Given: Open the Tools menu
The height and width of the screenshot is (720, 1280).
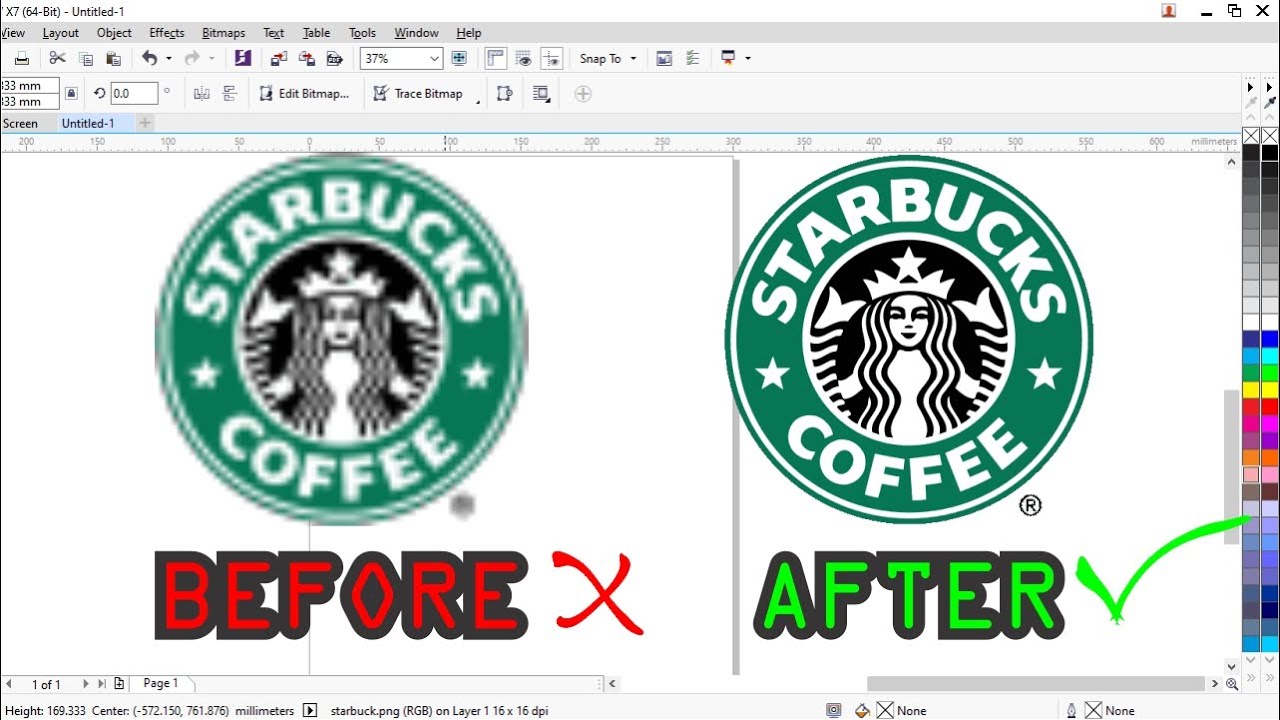Looking at the screenshot, I should click(x=363, y=33).
